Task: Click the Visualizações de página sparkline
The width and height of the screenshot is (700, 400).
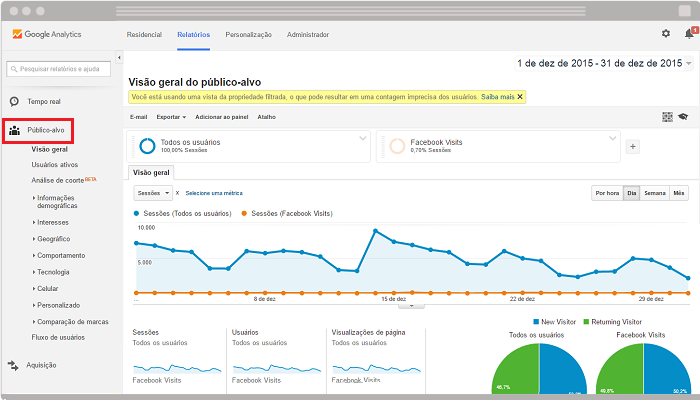Action: click(377, 368)
